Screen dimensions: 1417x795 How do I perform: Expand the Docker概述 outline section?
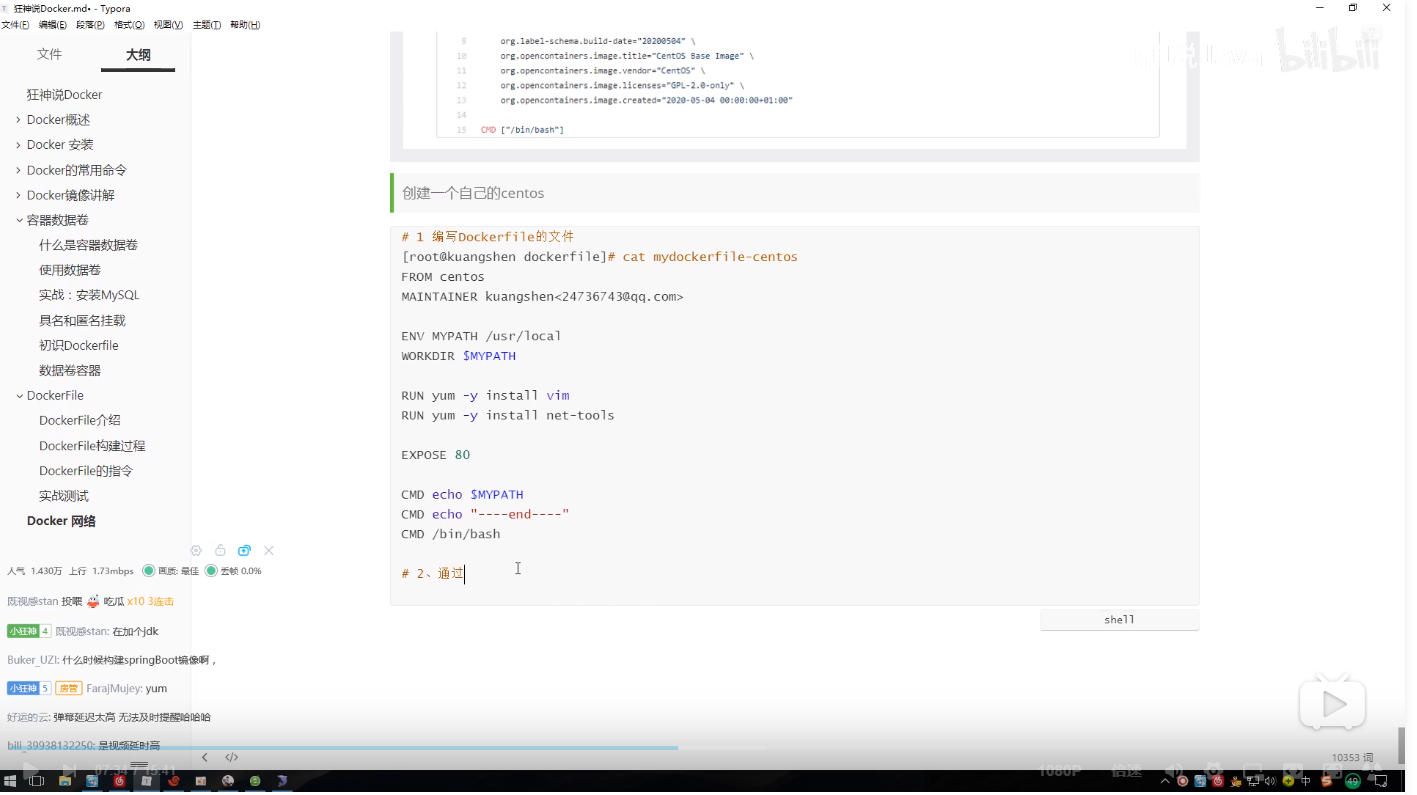19,120
